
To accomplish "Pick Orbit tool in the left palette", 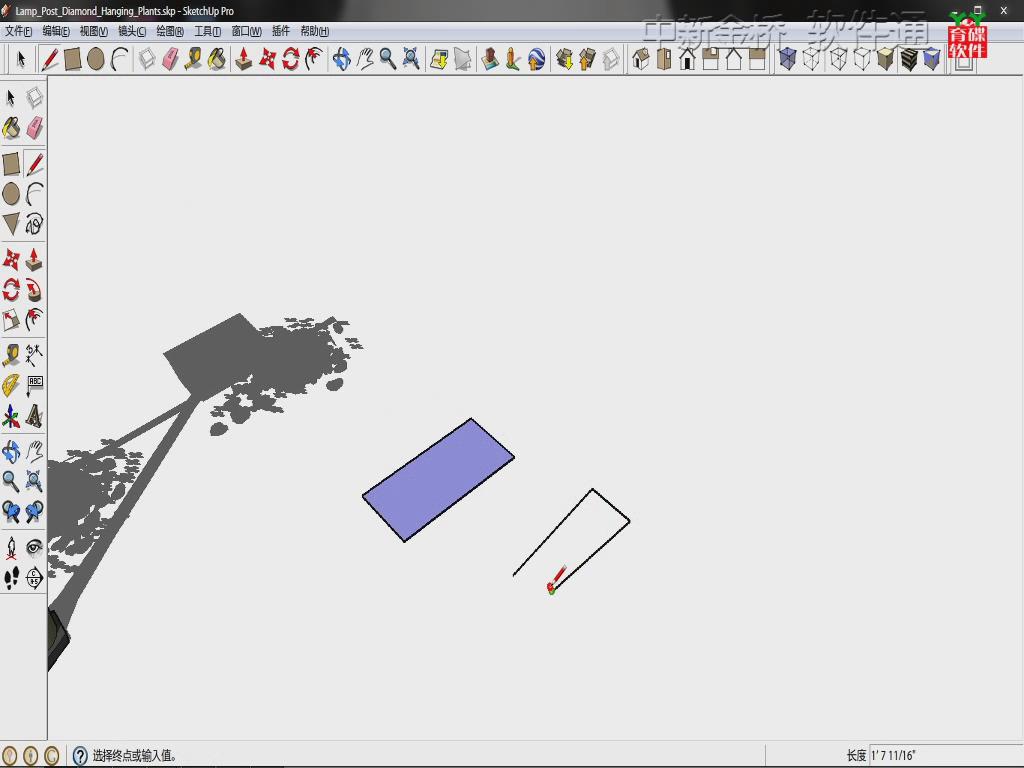I will pos(11,451).
